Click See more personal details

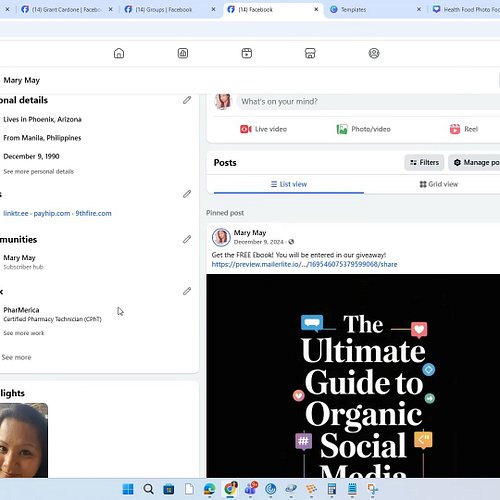[x=39, y=172]
